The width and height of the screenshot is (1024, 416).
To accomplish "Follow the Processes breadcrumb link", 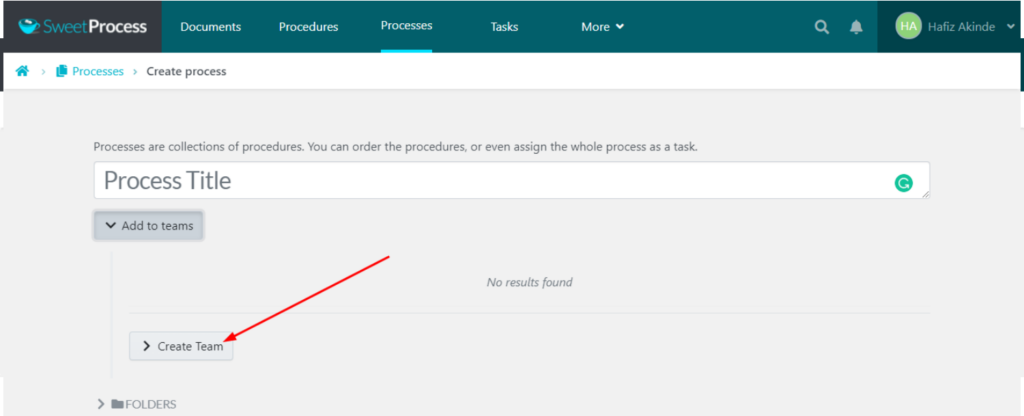I will click(x=97, y=71).
